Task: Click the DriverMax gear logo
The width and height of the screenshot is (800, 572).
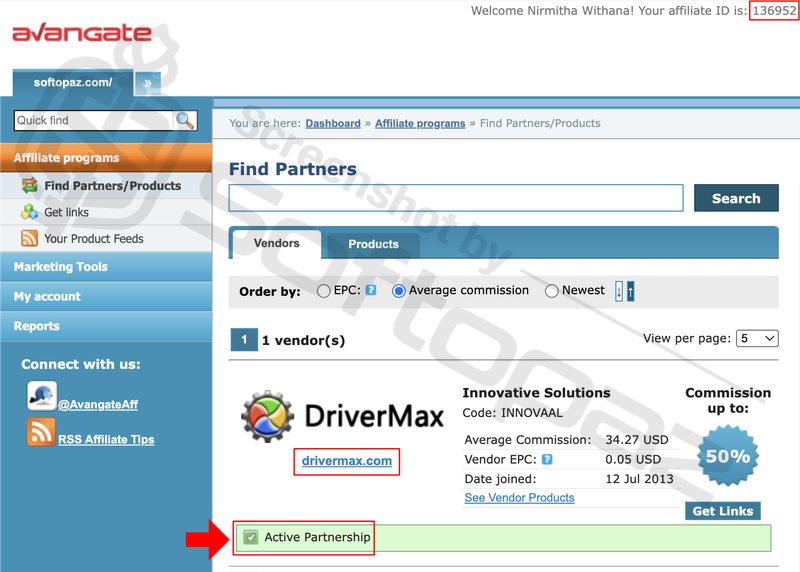Action: click(267, 416)
